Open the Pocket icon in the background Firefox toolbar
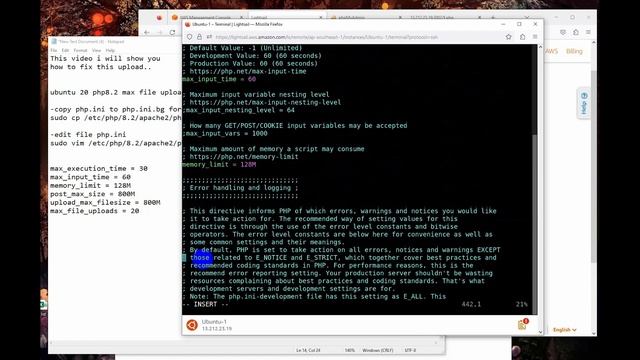640x360 pixels. point(563,32)
